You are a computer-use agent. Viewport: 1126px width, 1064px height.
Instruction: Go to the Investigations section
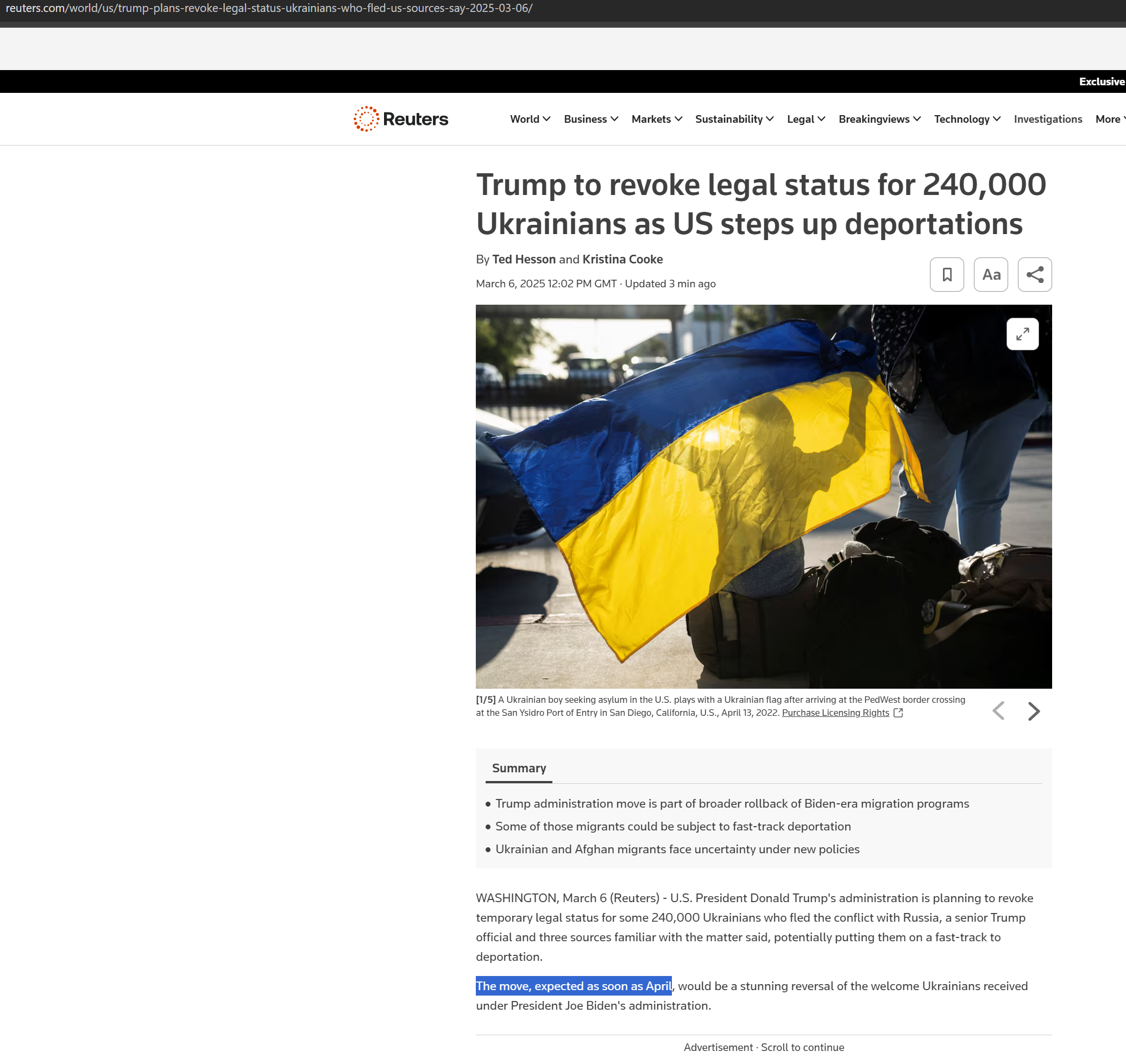pyautogui.click(x=1047, y=119)
